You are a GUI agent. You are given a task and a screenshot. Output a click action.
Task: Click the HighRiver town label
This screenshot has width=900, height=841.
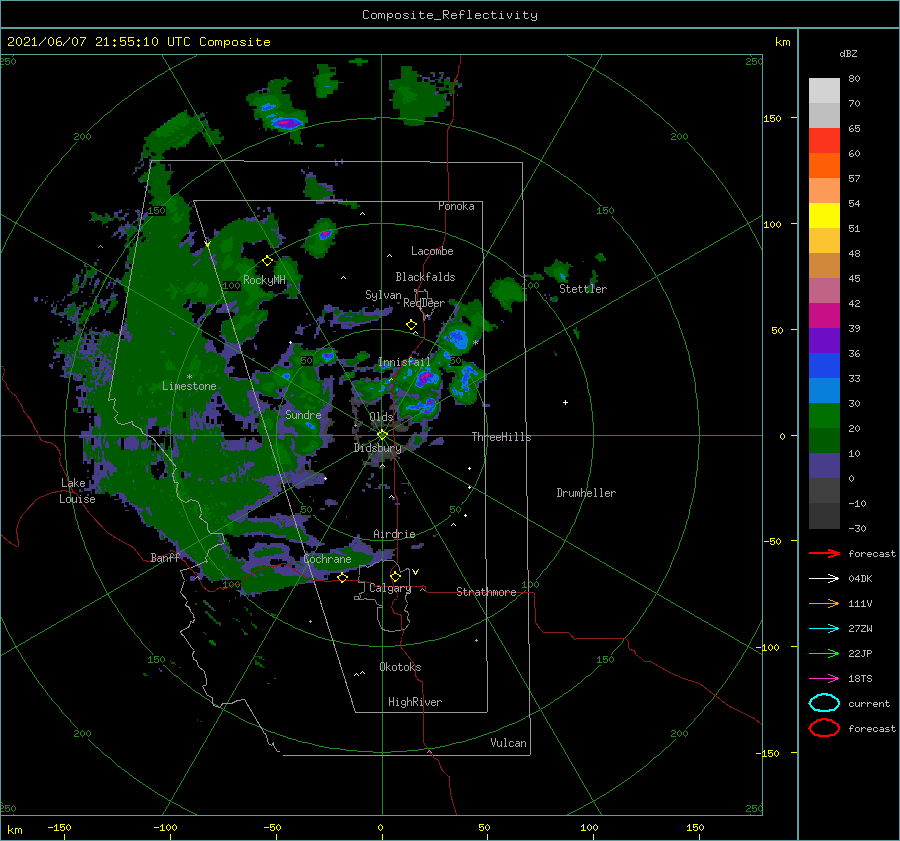coord(414,702)
